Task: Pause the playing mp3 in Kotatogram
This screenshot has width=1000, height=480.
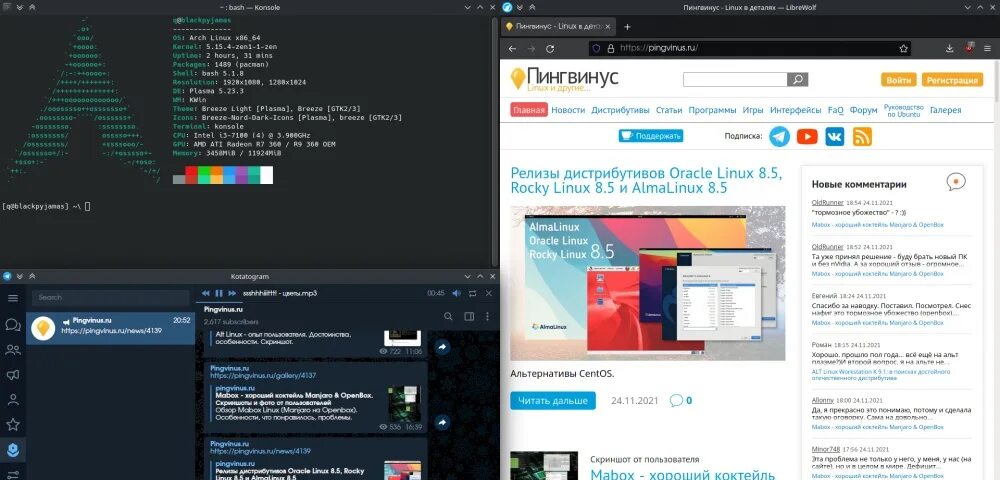Action: point(219,293)
